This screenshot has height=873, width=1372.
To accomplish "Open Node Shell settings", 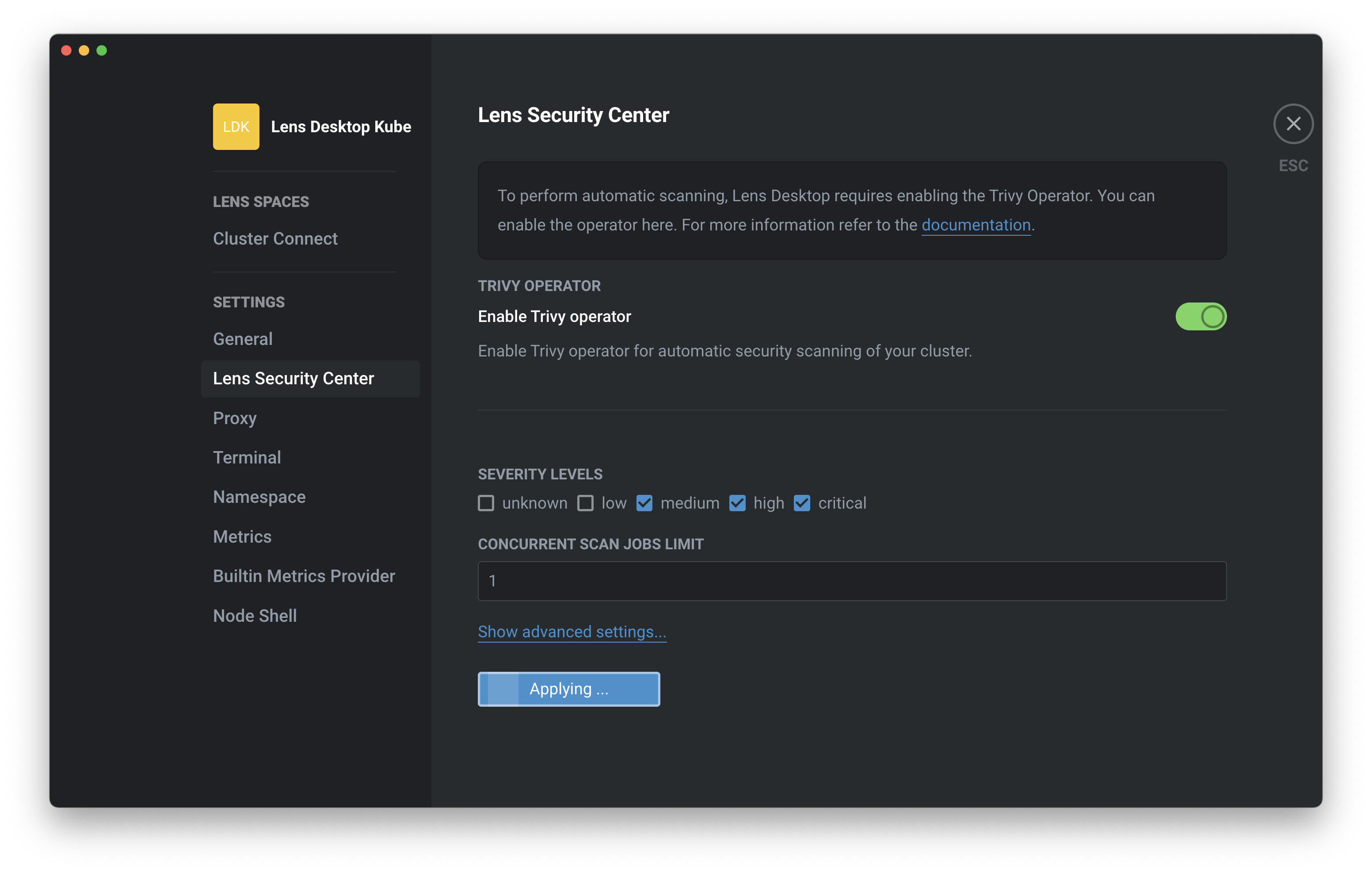I will click(255, 616).
